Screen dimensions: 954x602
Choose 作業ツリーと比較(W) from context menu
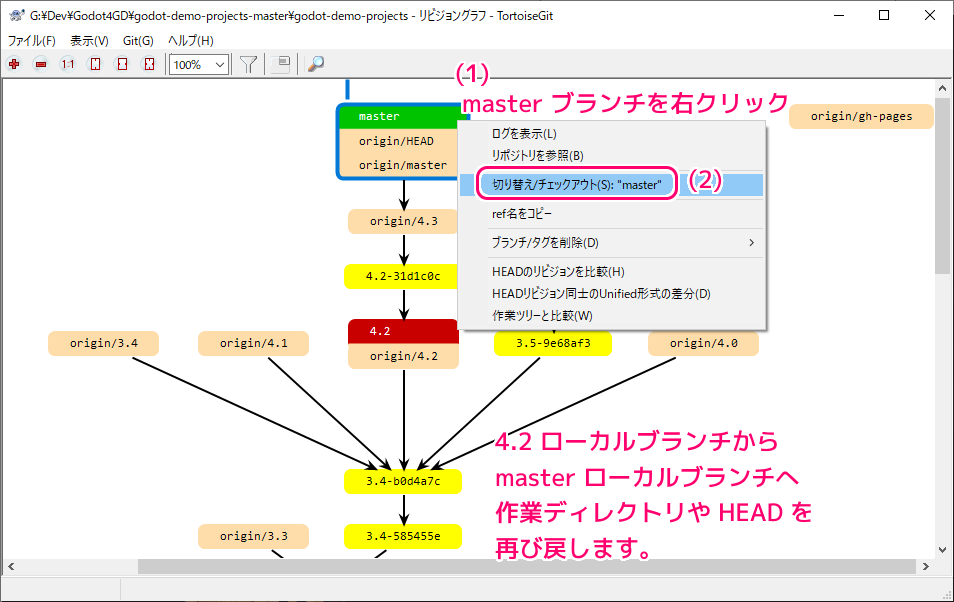point(611,315)
